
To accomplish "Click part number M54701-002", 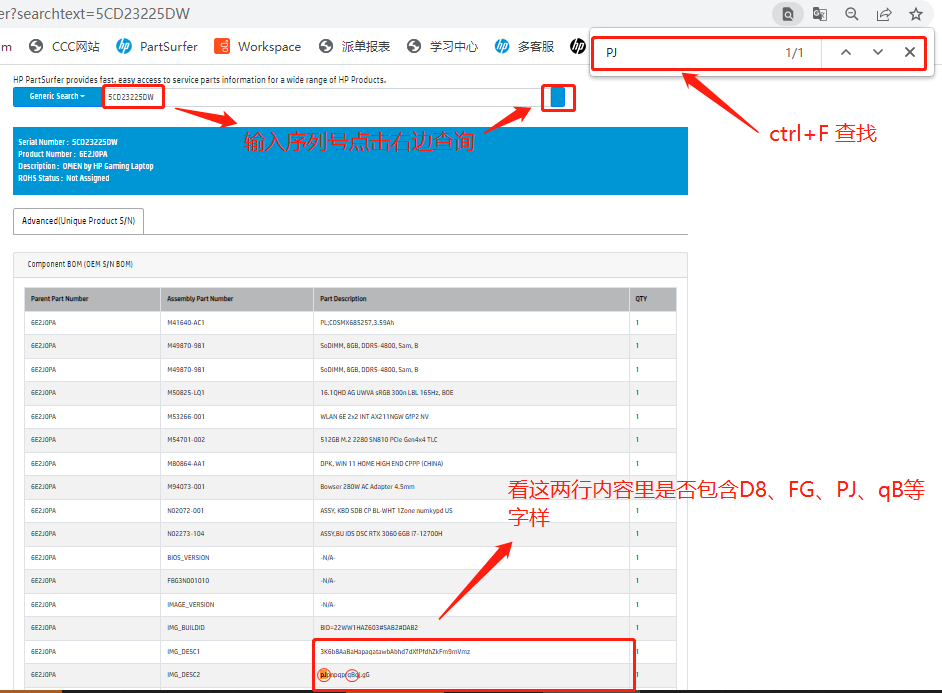I will point(186,440).
